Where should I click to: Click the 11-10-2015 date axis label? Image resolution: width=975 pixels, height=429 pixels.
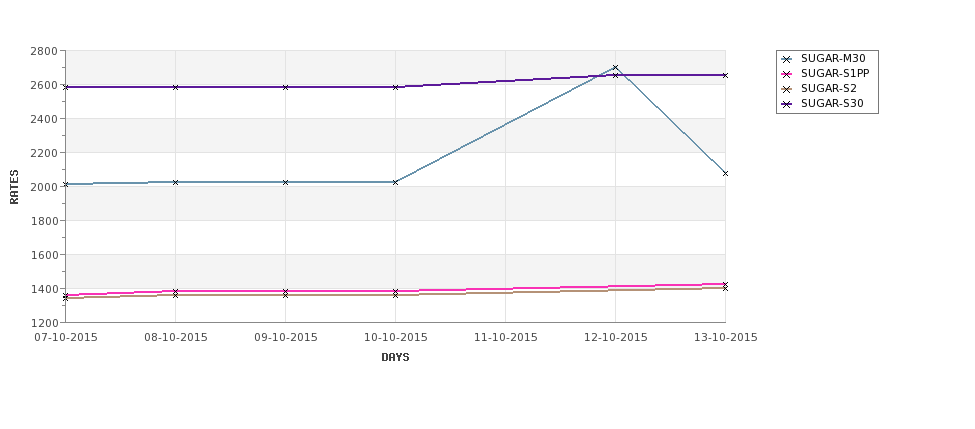coord(506,338)
